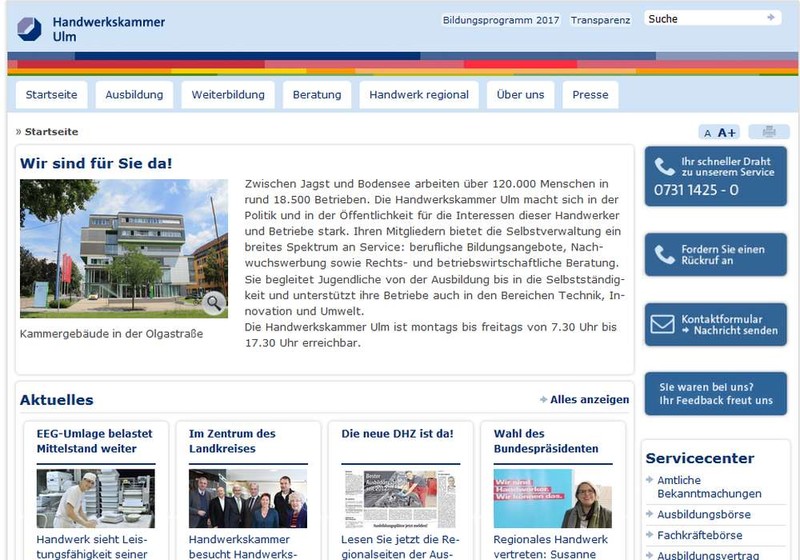Click teaser Lesen Sie jetzt die Regionalseiten
800x560 pixels.
(401, 546)
